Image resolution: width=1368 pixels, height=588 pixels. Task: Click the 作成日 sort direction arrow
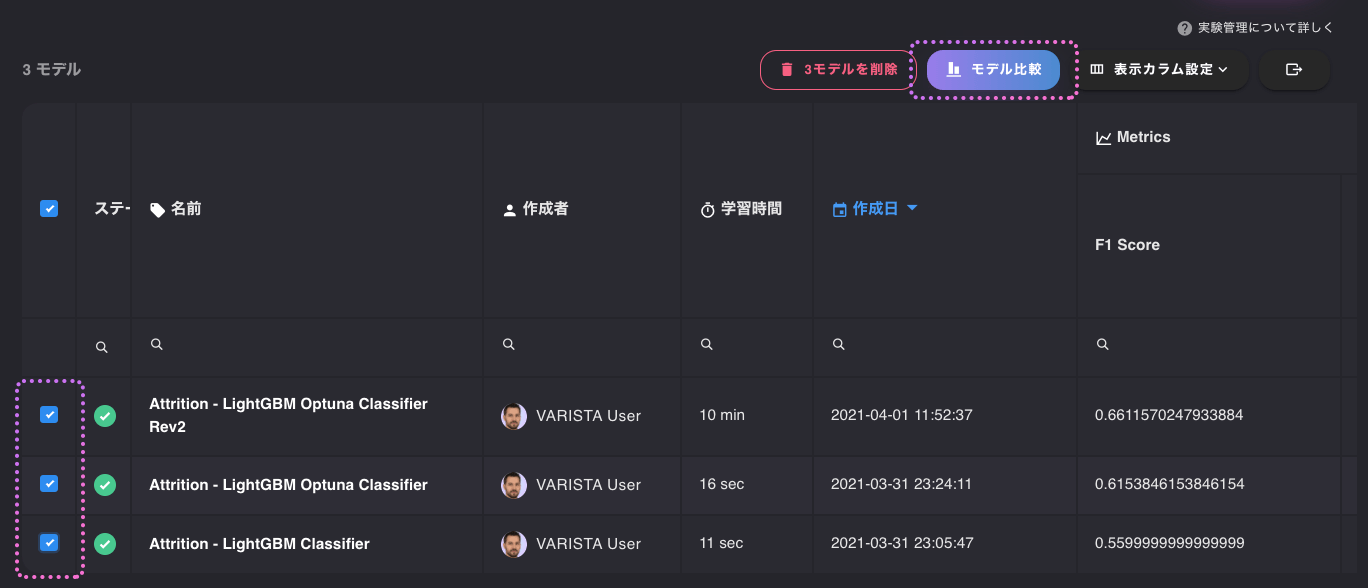(x=911, y=209)
